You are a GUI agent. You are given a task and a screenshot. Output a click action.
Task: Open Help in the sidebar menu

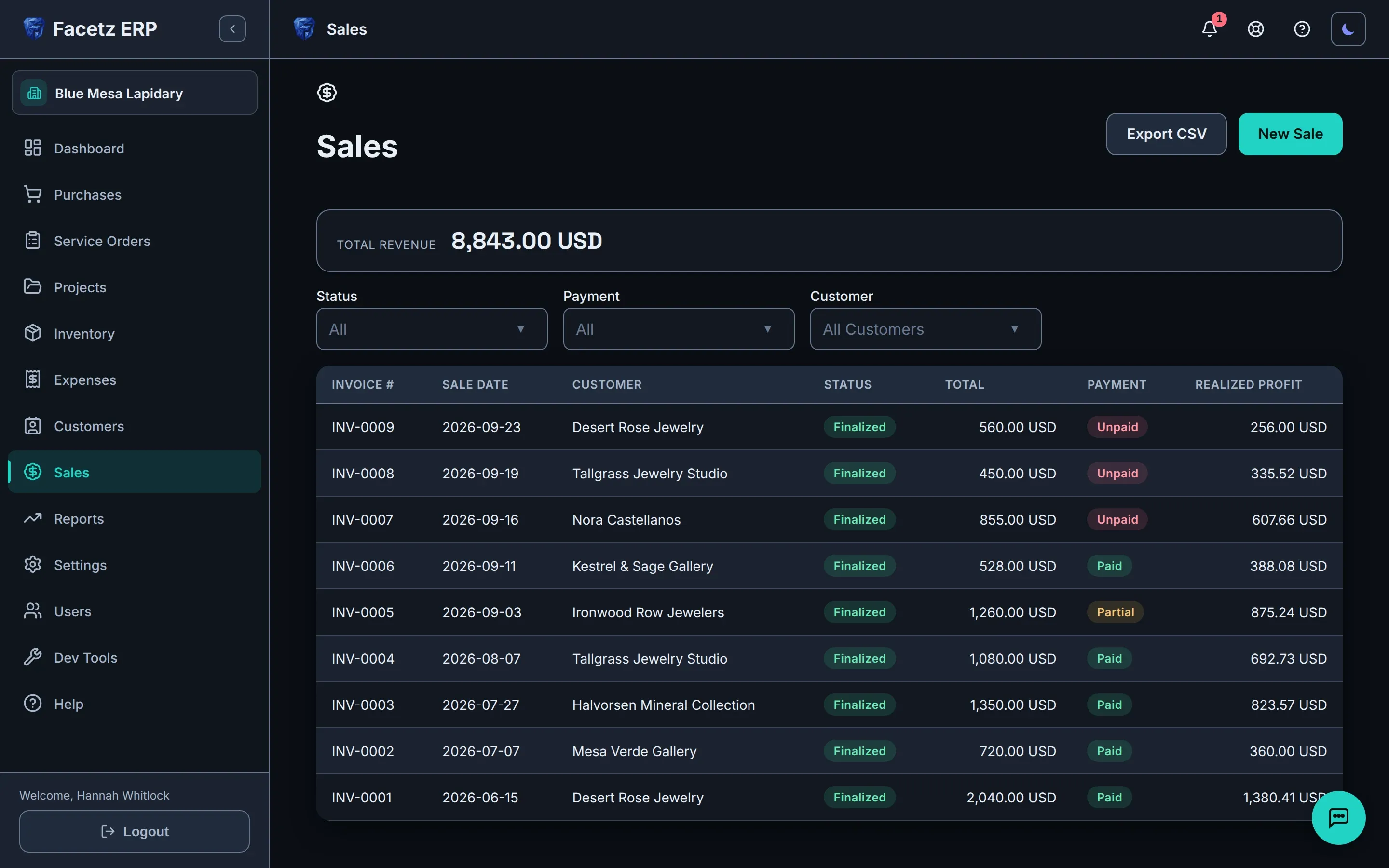point(134,704)
